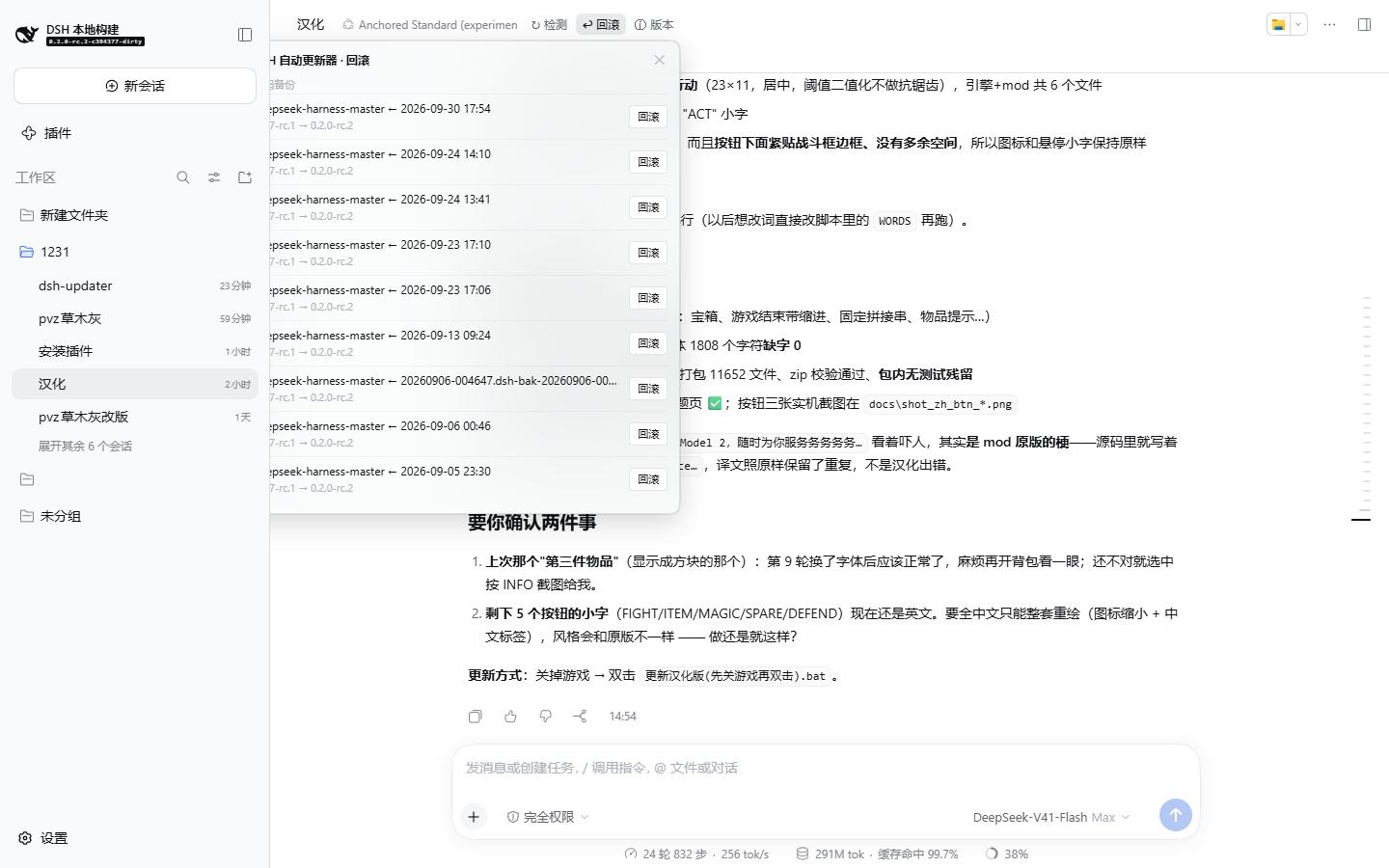Search the workspace with the magnifier icon

183,177
